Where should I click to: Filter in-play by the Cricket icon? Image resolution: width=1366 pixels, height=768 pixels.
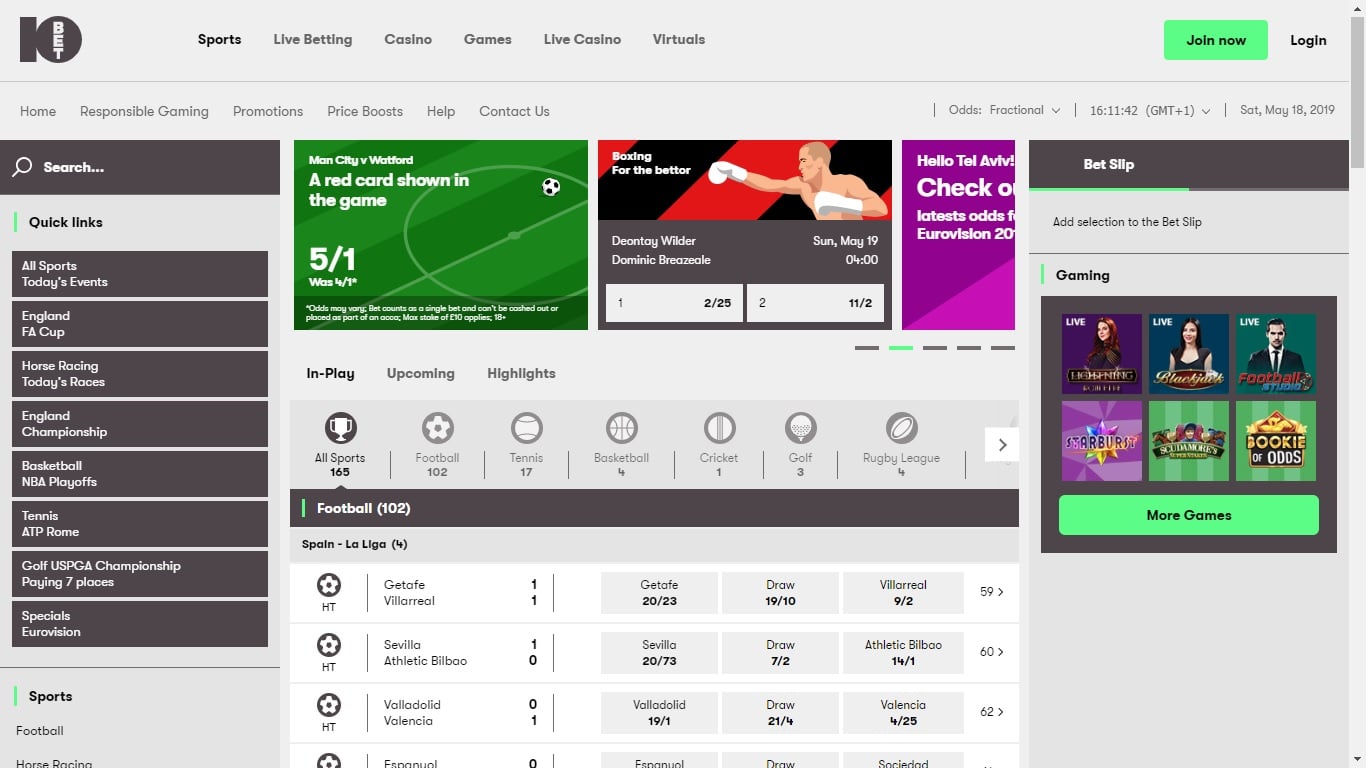click(718, 429)
